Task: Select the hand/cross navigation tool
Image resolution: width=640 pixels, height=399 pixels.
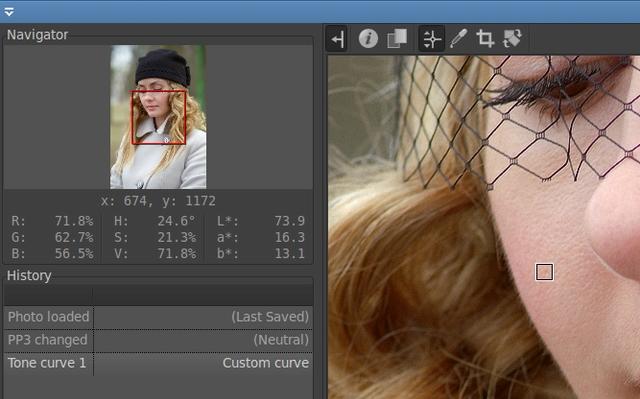Action: coord(432,39)
